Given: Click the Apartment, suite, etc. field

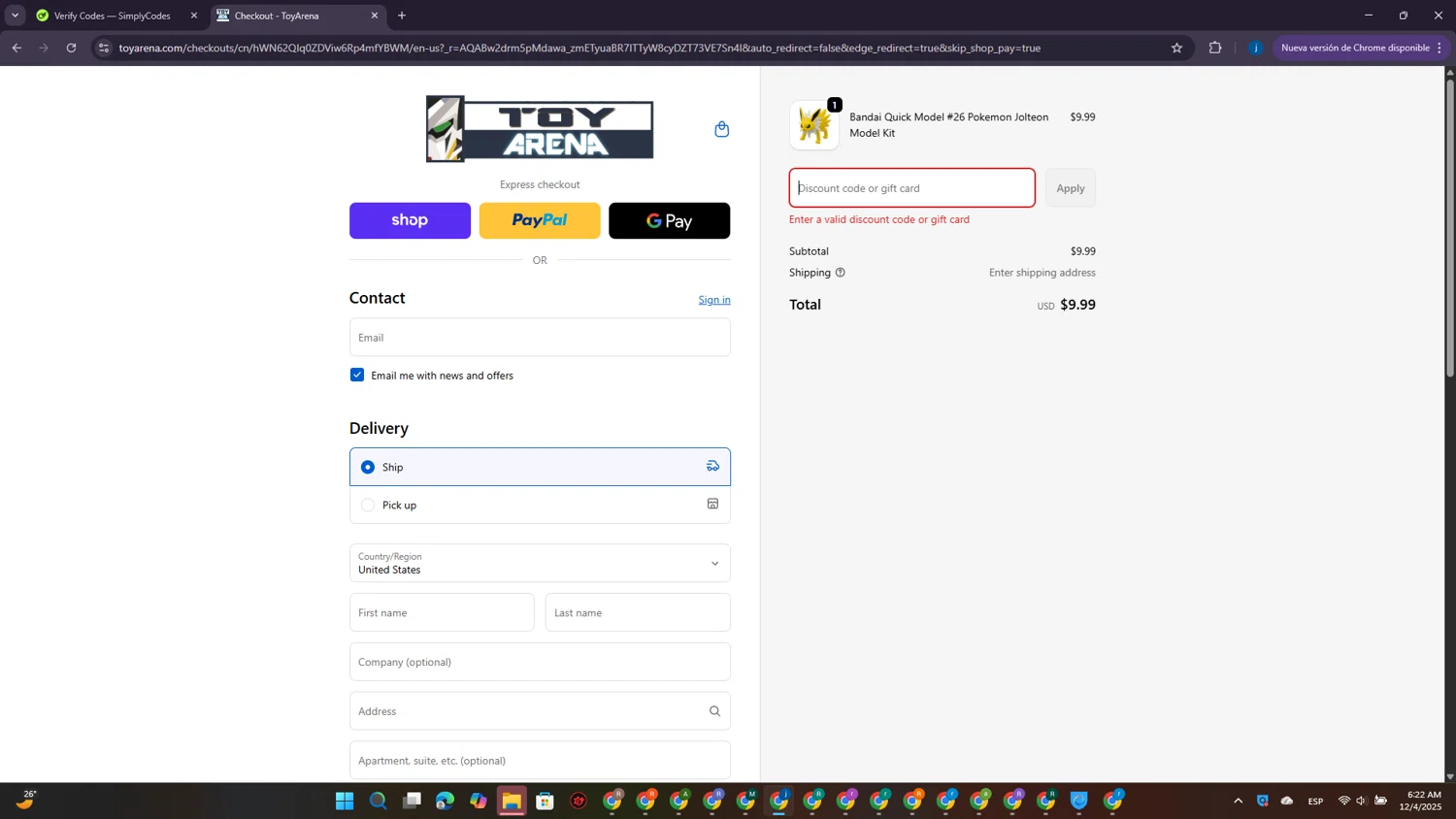Looking at the screenshot, I should point(540,761).
